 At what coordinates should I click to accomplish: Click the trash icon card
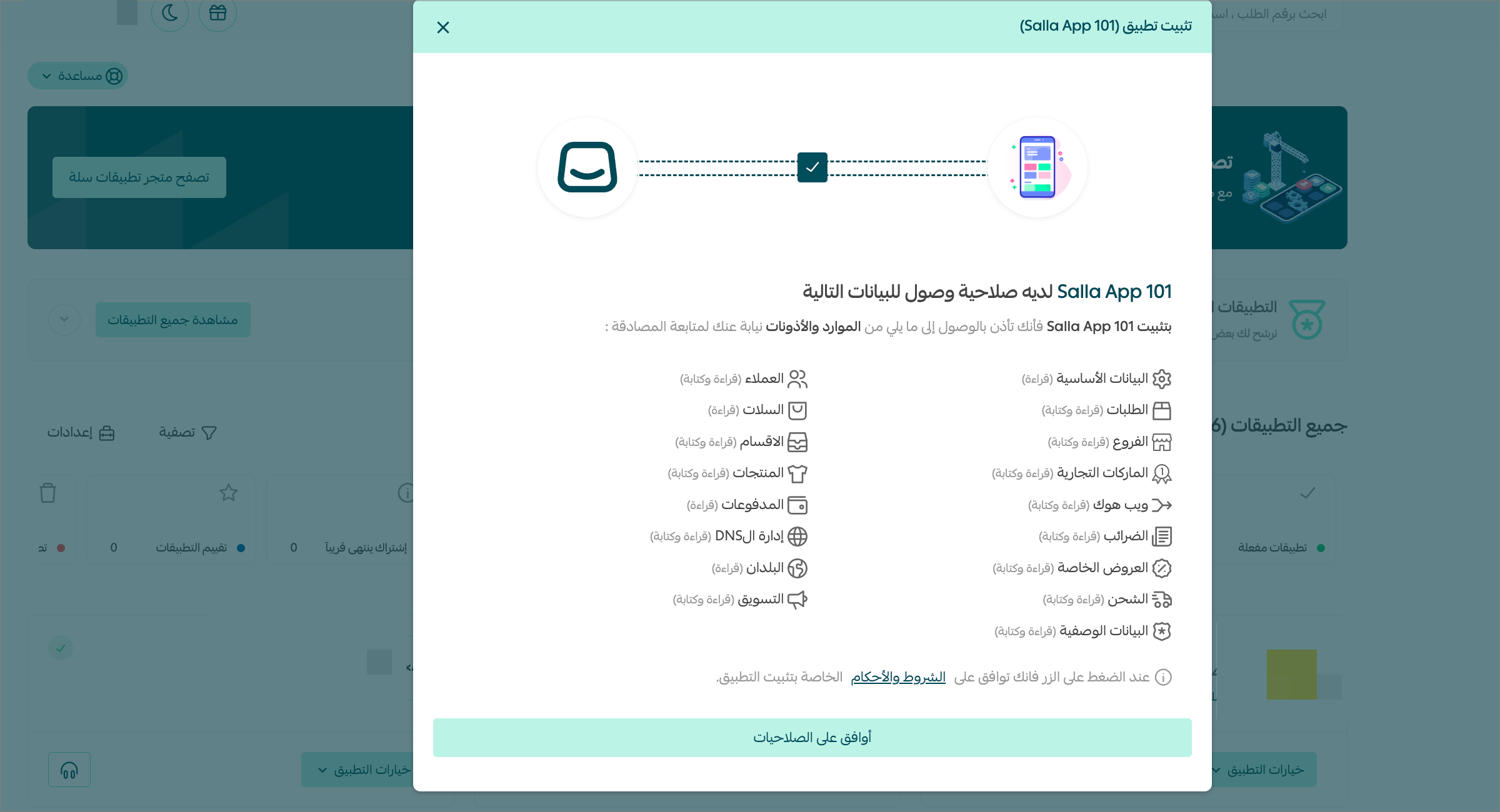(48, 493)
